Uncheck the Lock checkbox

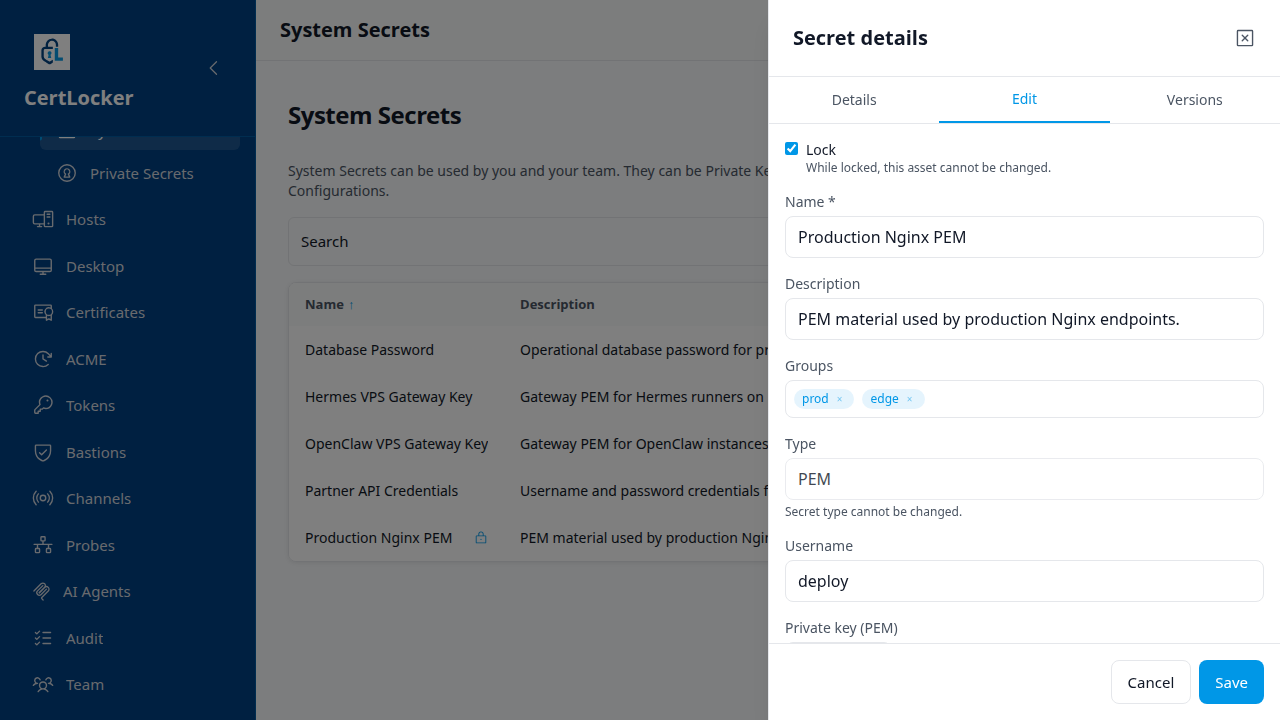coord(792,149)
